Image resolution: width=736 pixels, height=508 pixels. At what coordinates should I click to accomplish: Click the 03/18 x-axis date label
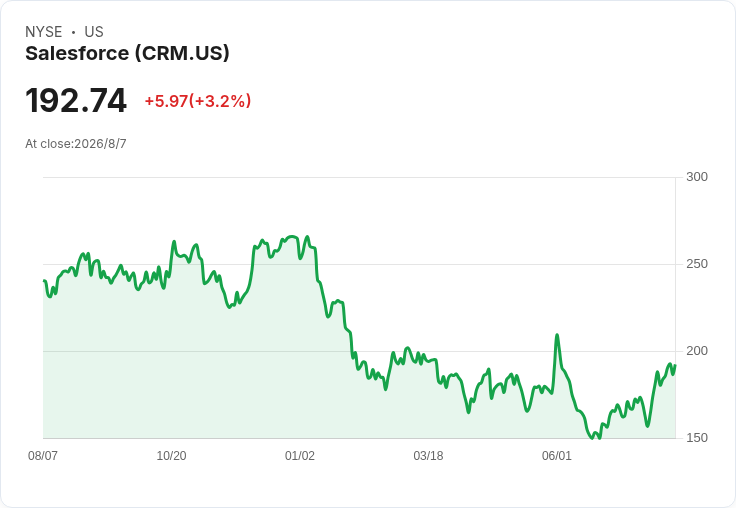tap(428, 456)
